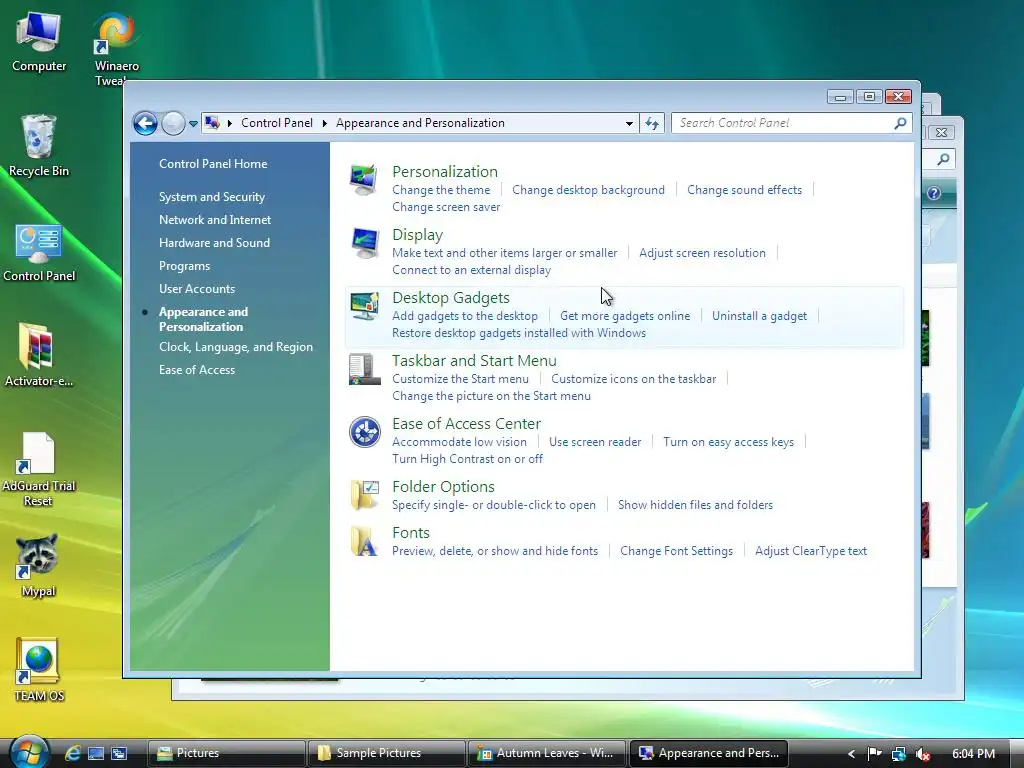Expand the Control Panel breadcrumb arrow
1024x768 pixels.
325,123
